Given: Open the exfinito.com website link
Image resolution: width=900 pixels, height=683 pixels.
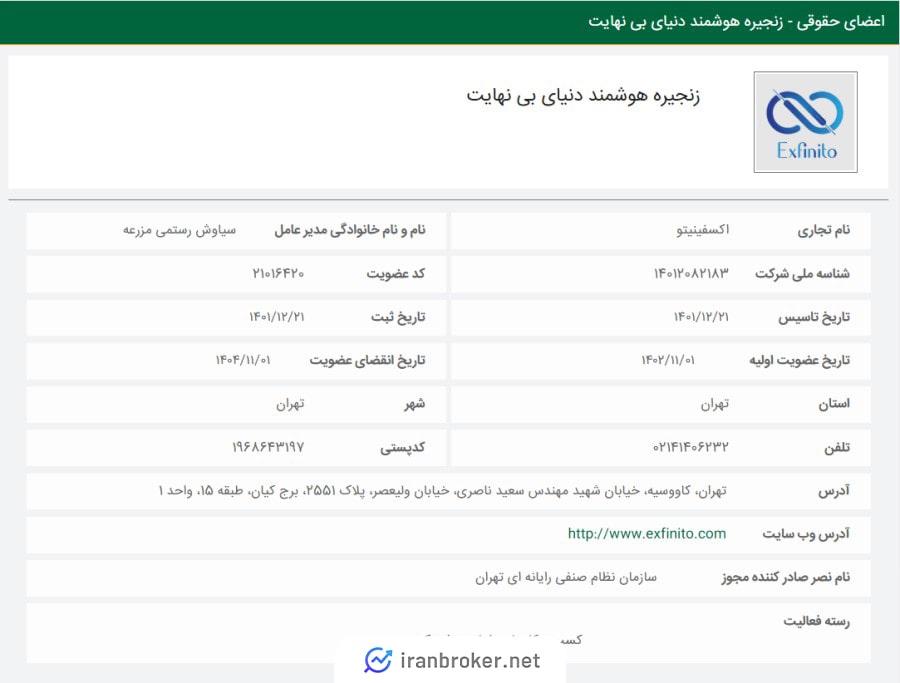Looking at the screenshot, I should click(647, 534).
